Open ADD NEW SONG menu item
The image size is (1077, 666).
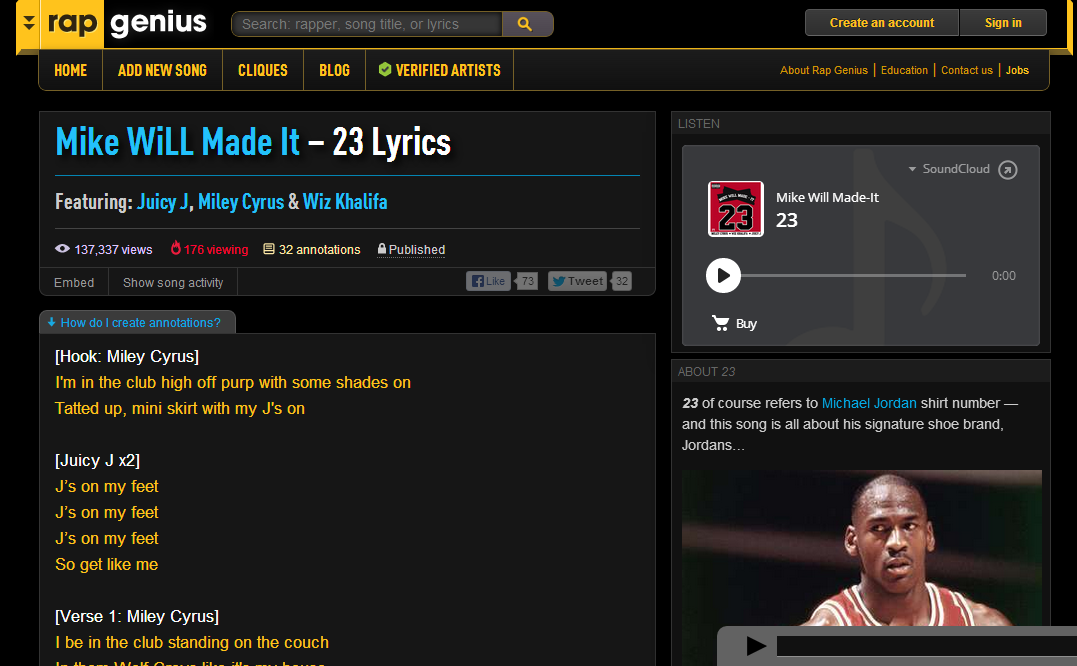coord(162,70)
